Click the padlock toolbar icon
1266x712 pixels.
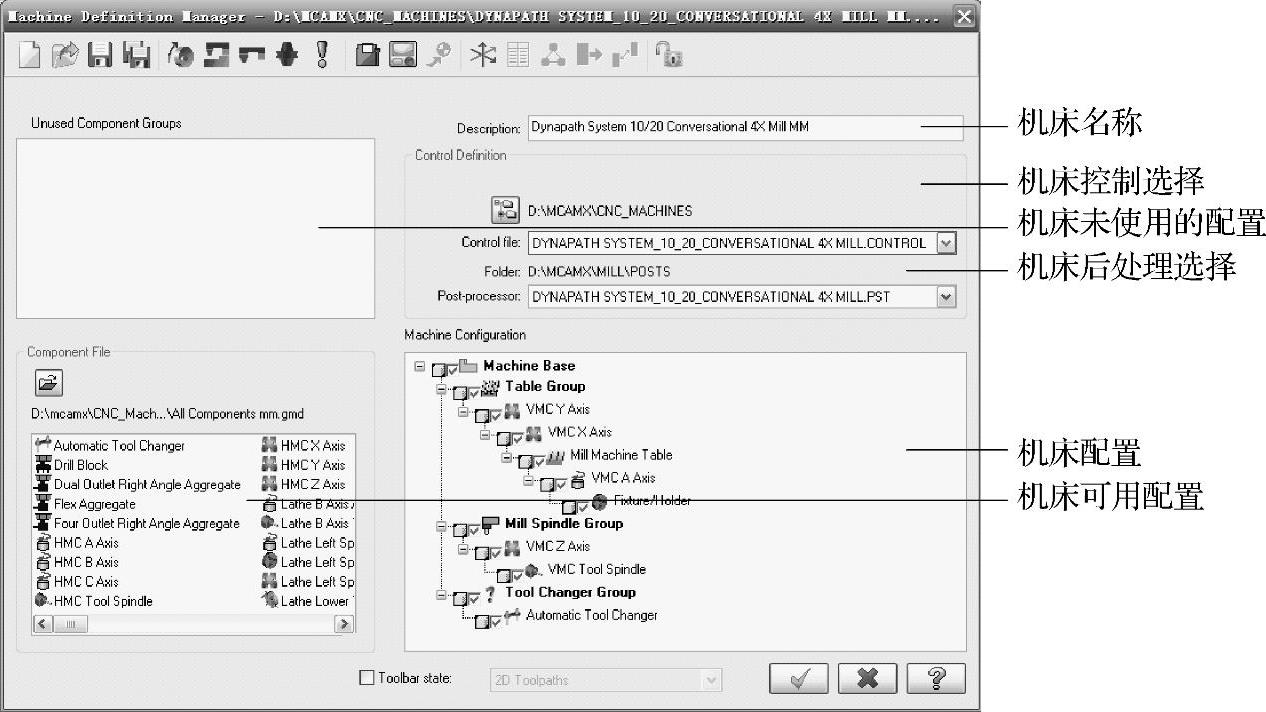tap(668, 56)
